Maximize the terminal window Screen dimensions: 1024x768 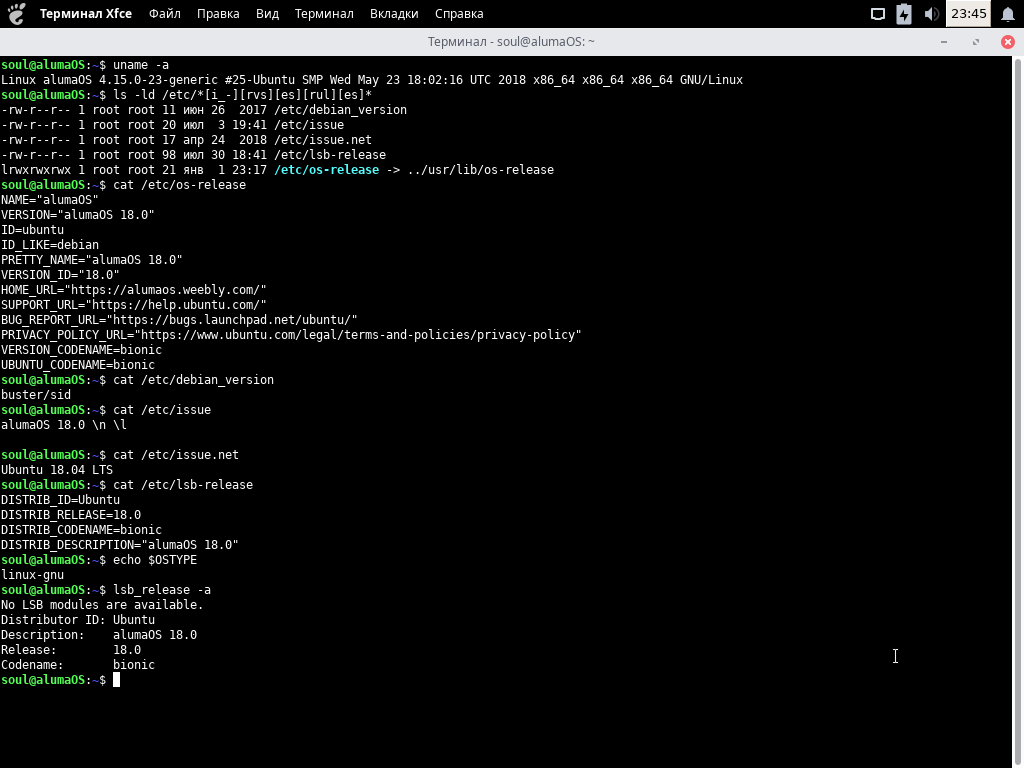(x=976, y=42)
